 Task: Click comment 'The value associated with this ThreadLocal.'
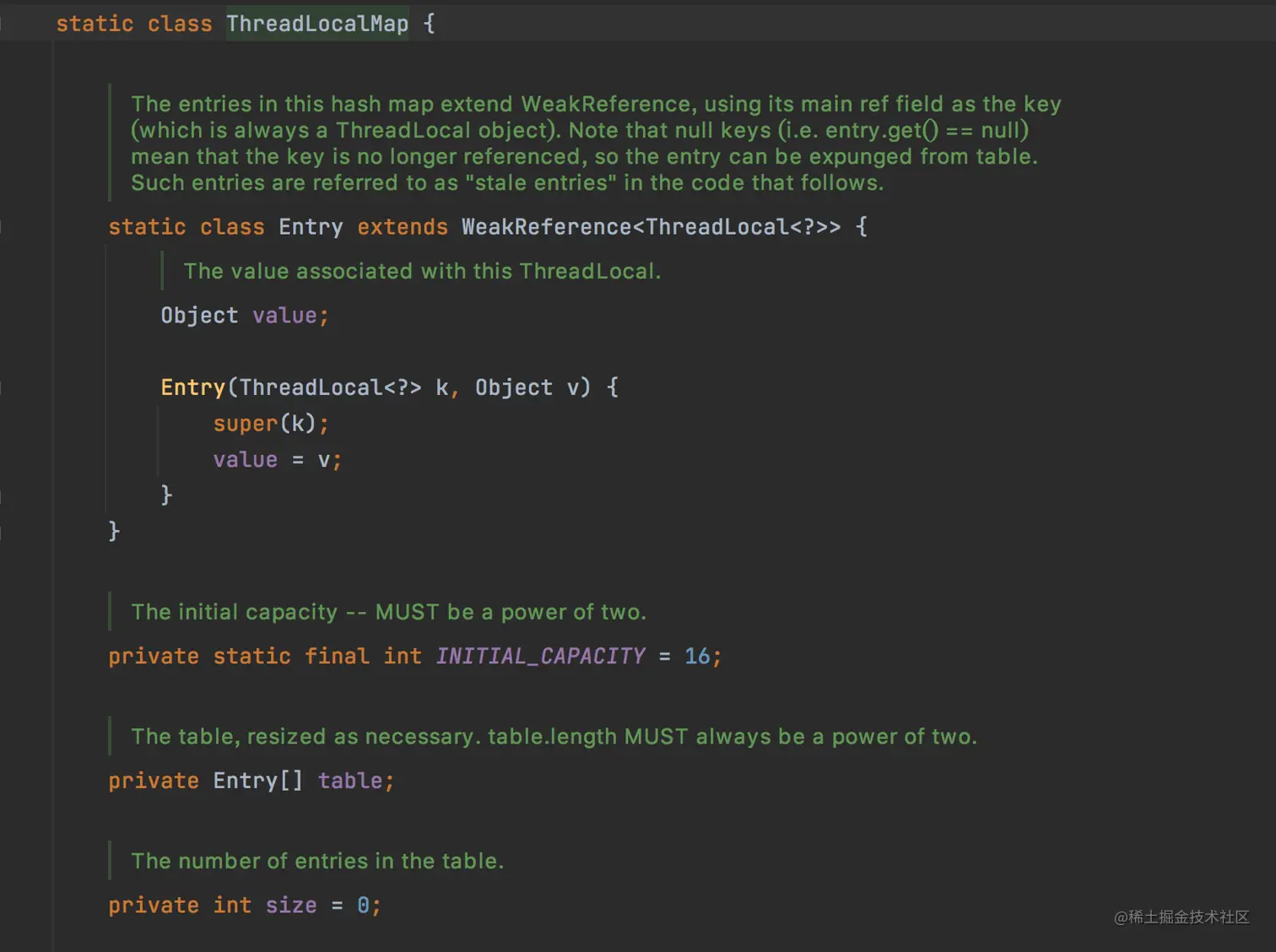tap(422, 271)
